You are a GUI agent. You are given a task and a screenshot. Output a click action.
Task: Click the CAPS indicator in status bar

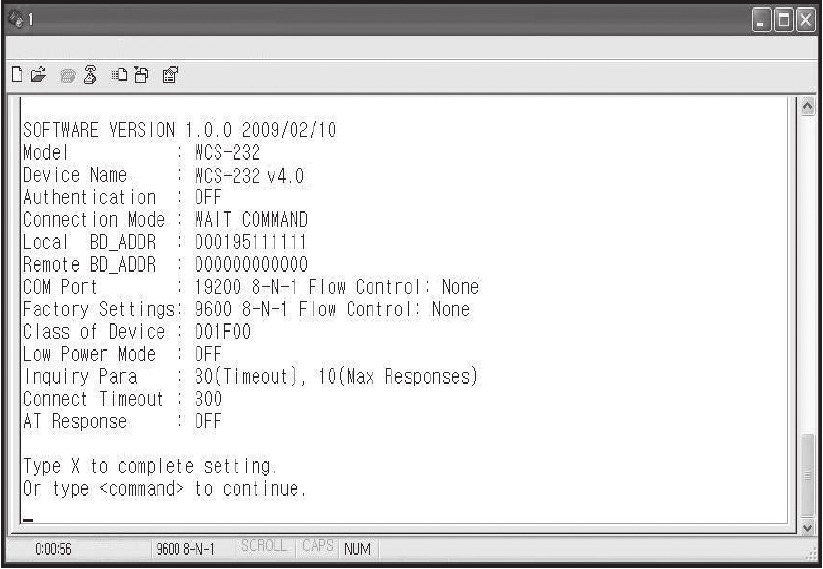click(318, 546)
